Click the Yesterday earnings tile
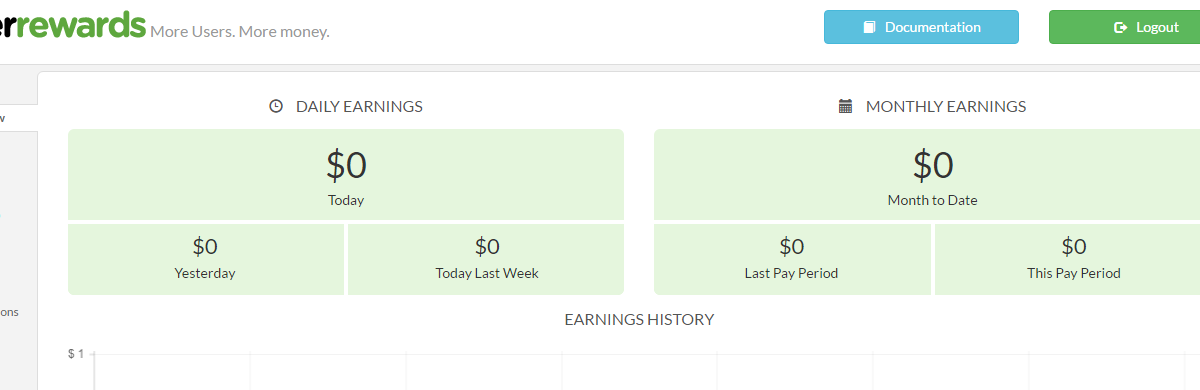 tap(205, 259)
